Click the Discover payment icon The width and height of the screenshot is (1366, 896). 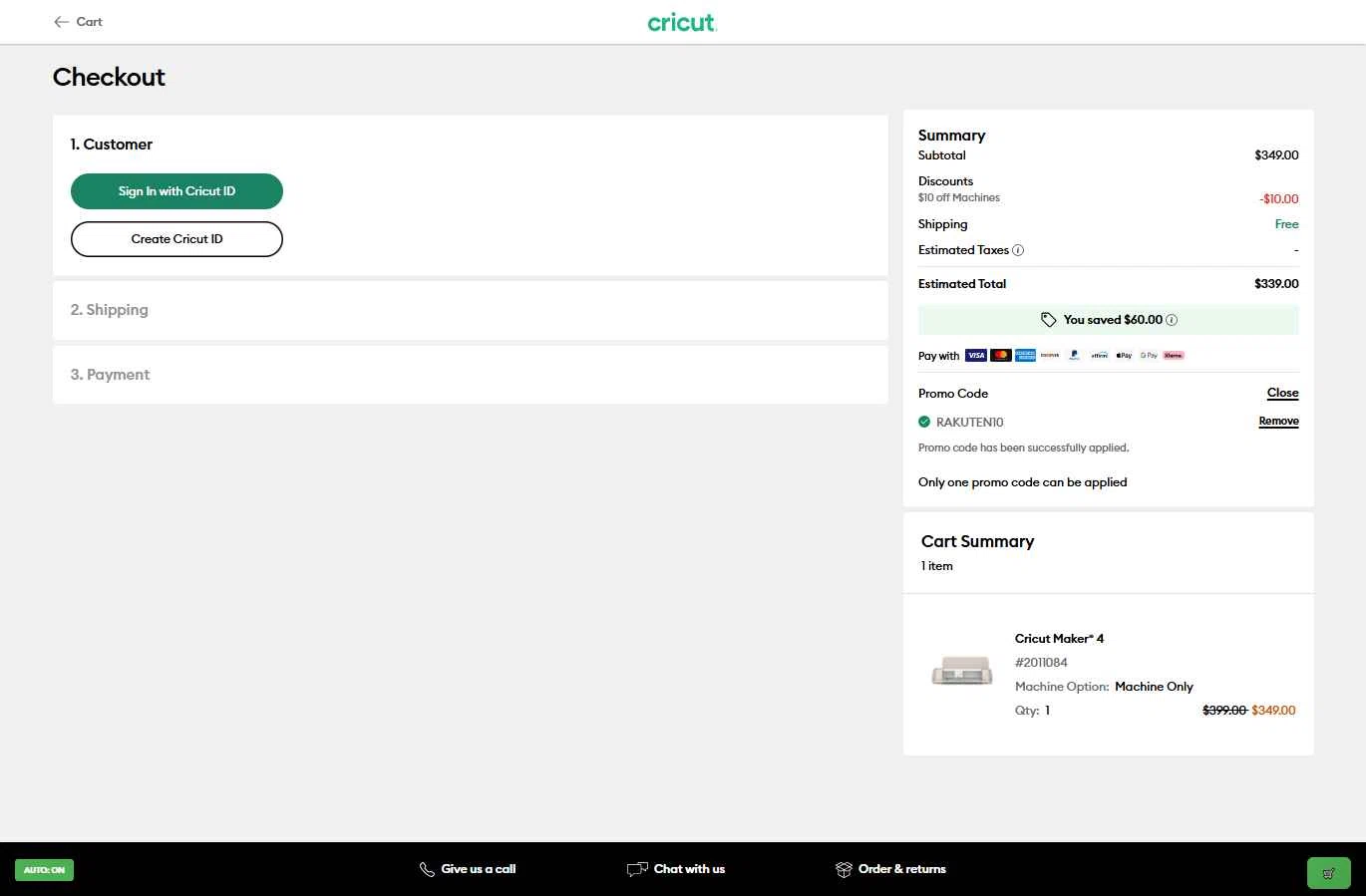[1050, 355]
